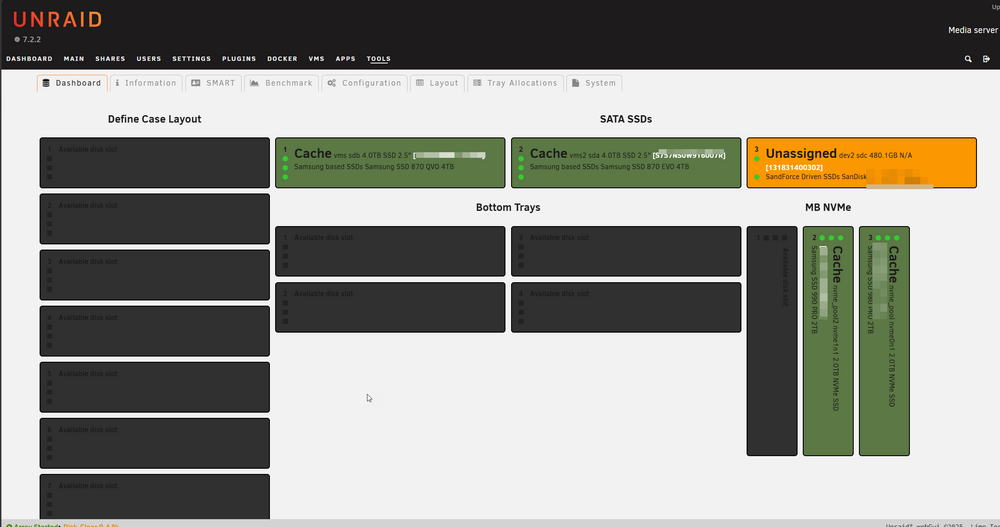The image size is (1000, 527).
Task: Open the PLUGINS page
Action: pyautogui.click(x=239, y=59)
